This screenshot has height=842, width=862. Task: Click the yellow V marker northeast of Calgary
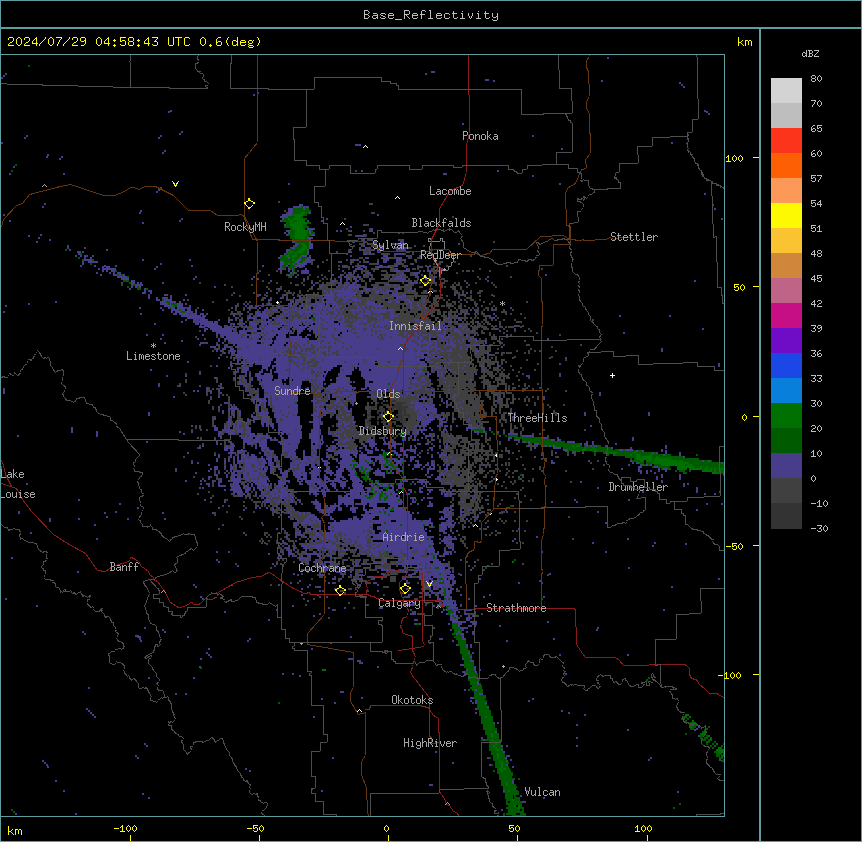(429, 584)
